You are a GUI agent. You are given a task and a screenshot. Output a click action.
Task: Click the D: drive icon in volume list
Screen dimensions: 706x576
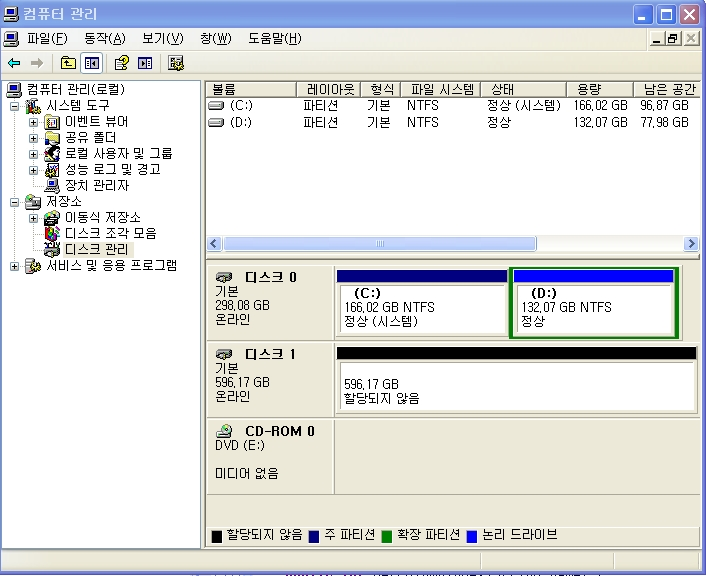click(x=216, y=122)
